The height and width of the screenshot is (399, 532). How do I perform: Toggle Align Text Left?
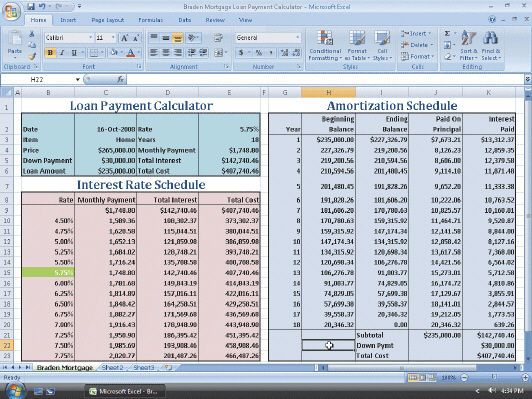tap(154, 53)
